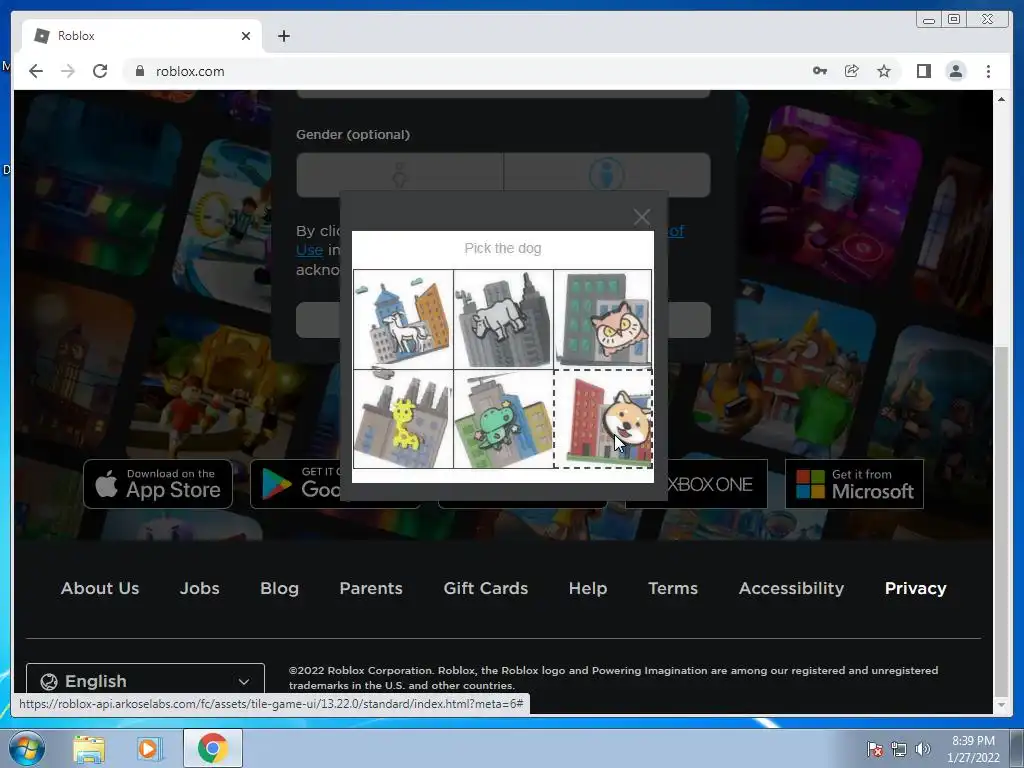The width and height of the screenshot is (1024, 768).
Task: Select the white llama tile
Action: tap(403, 319)
